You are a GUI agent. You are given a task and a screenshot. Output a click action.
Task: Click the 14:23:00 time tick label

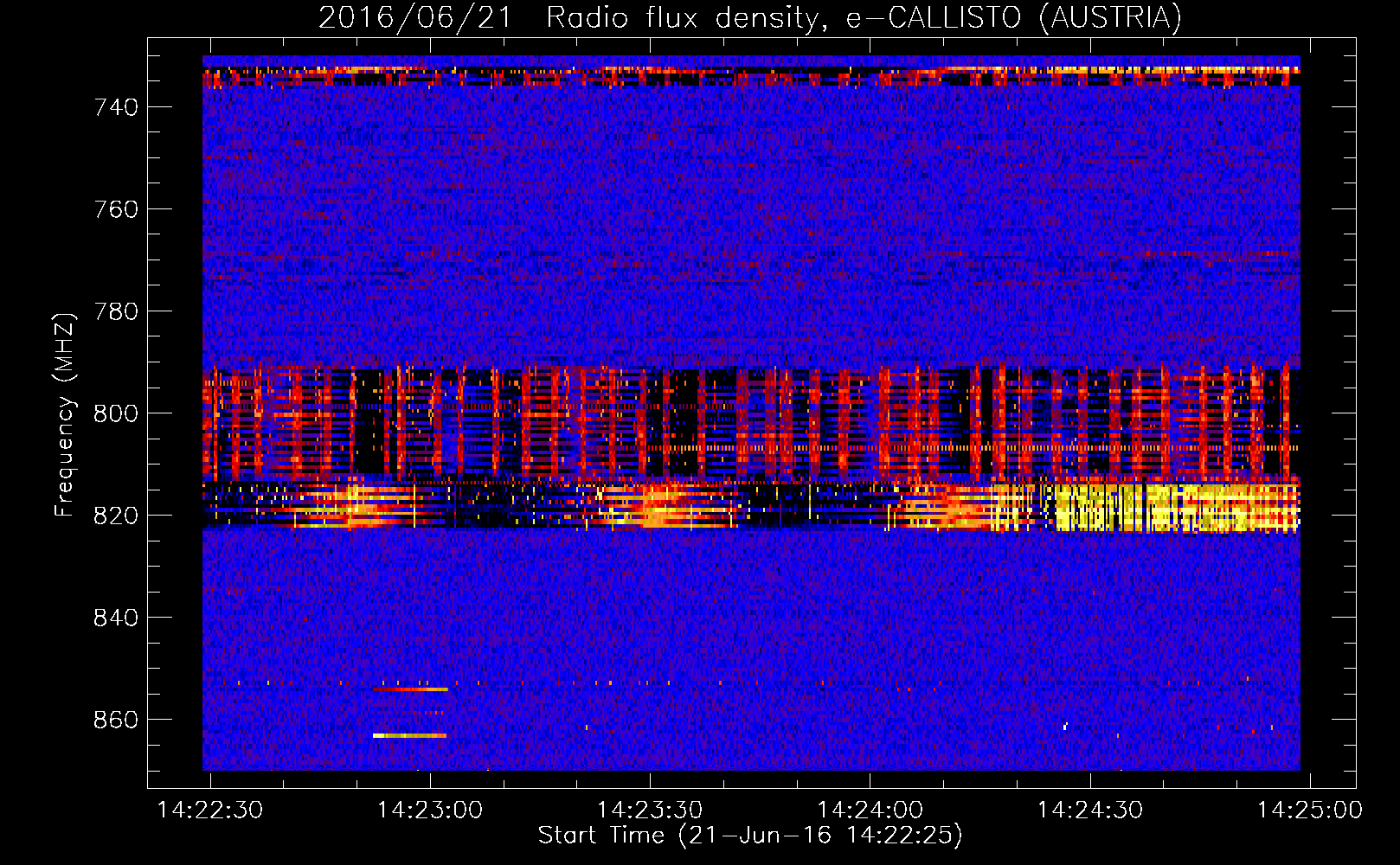tap(430, 811)
